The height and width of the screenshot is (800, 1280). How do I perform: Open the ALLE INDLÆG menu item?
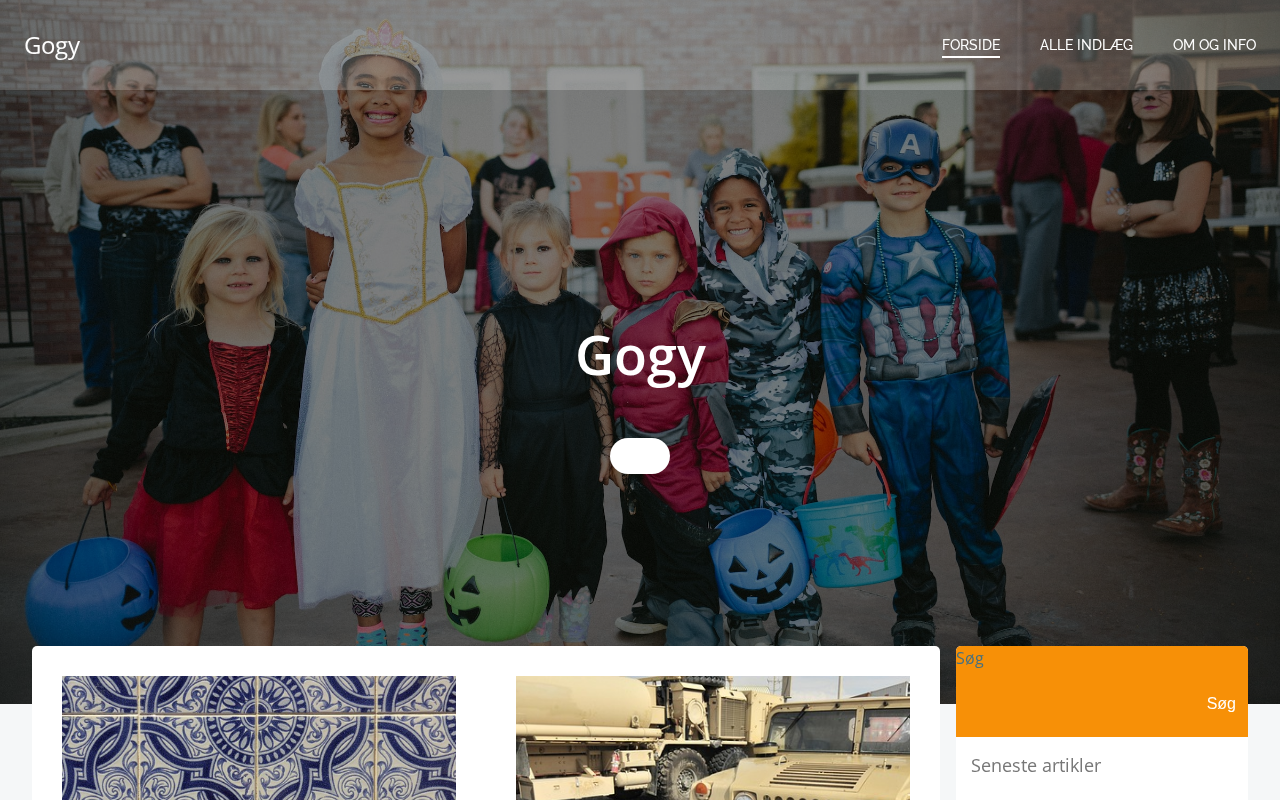point(1086,45)
